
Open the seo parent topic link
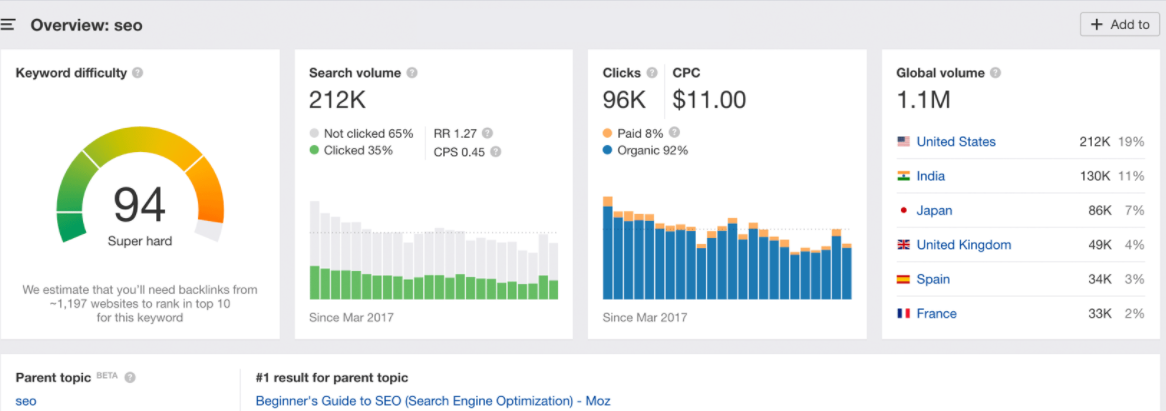point(26,401)
